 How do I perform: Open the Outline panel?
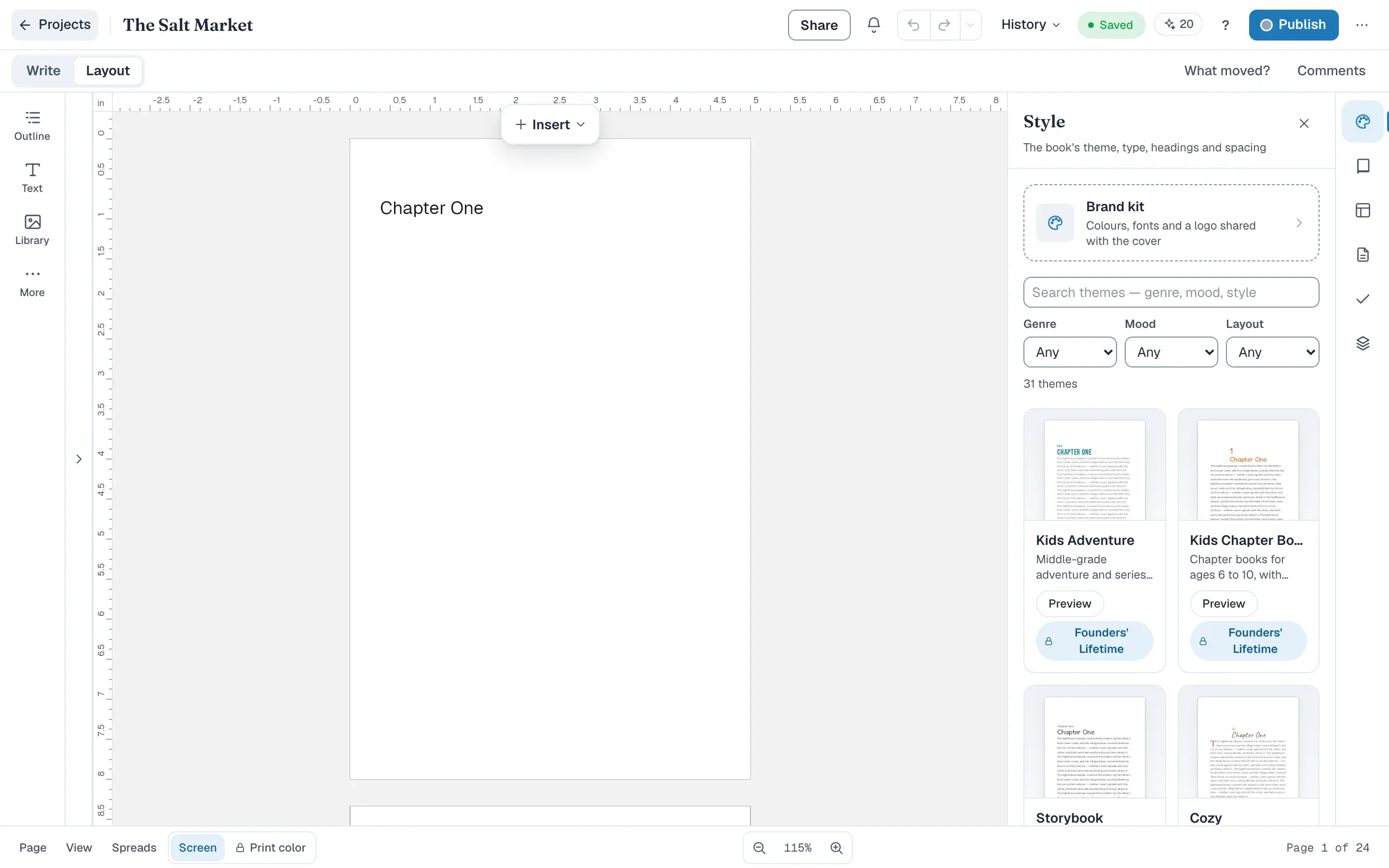[x=32, y=126]
